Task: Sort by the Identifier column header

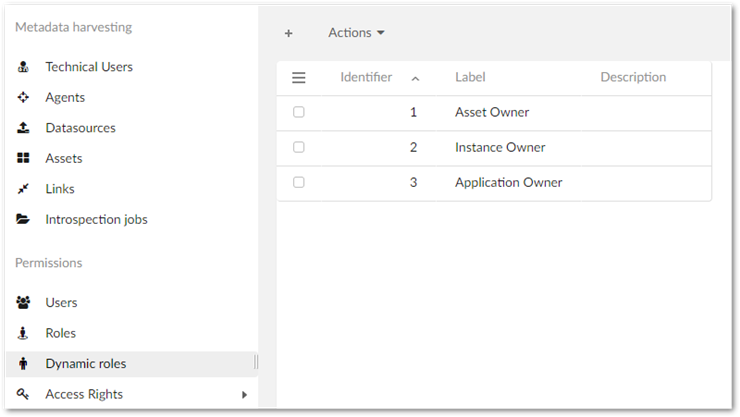Action: click(366, 77)
